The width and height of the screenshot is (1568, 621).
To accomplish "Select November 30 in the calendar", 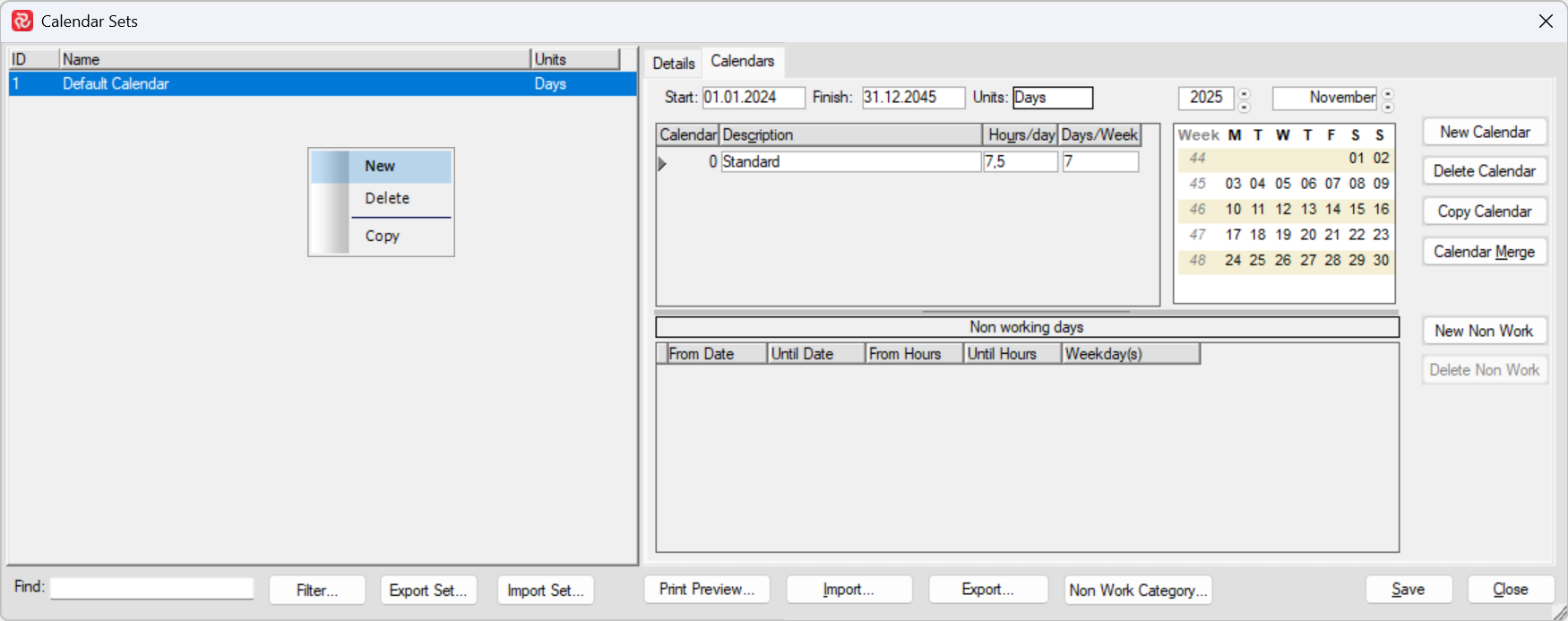I will click(x=1382, y=260).
